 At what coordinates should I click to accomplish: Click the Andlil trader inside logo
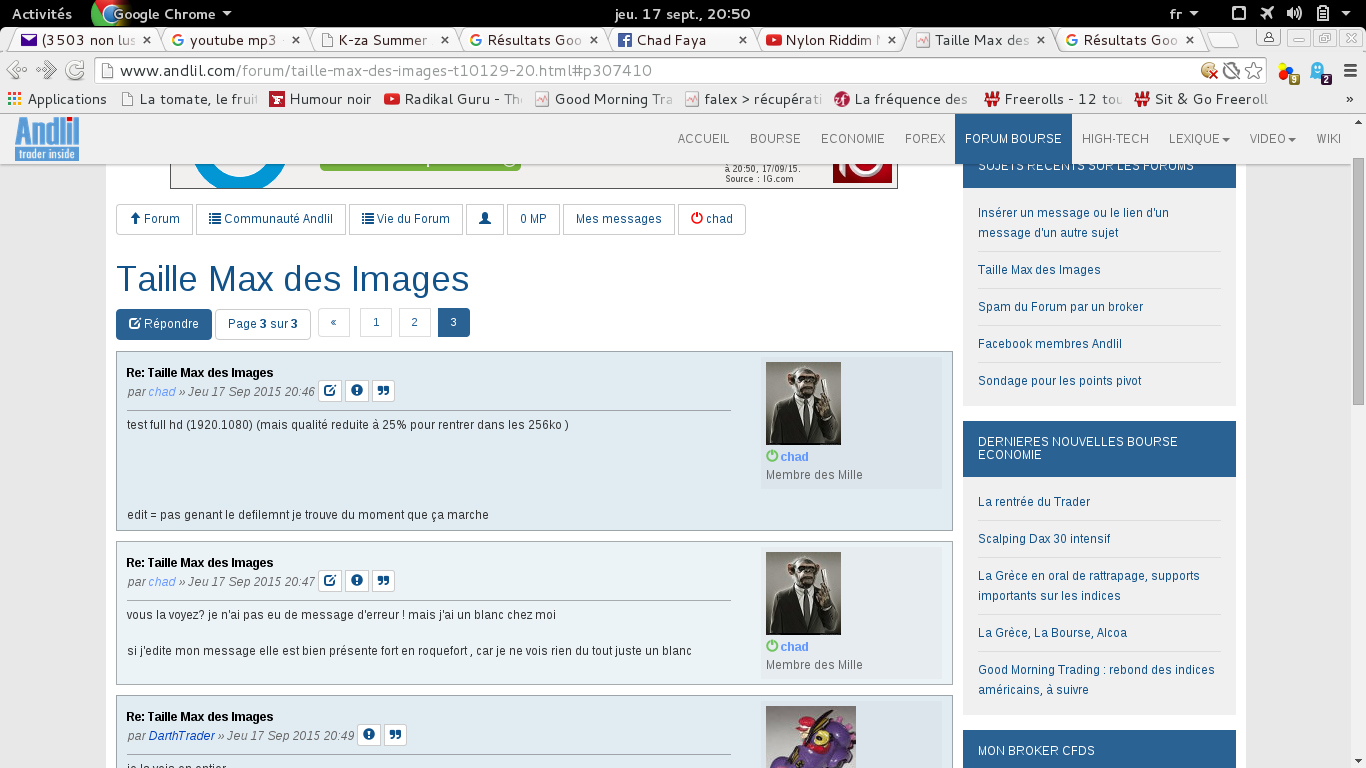pos(47,139)
